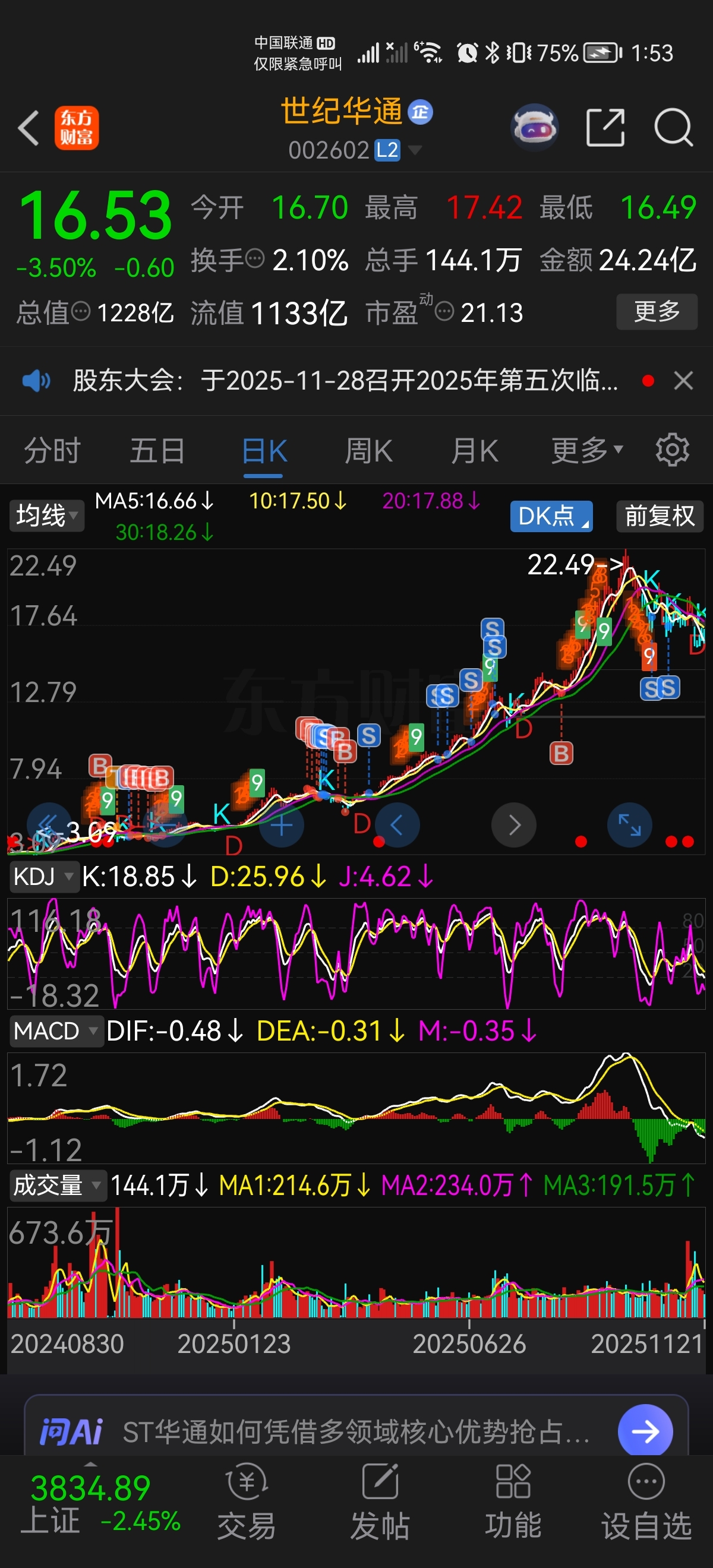Tap the MA1:214.6万 volume value
This screenshot has width=713, height=1568.
pos(295,1186)
